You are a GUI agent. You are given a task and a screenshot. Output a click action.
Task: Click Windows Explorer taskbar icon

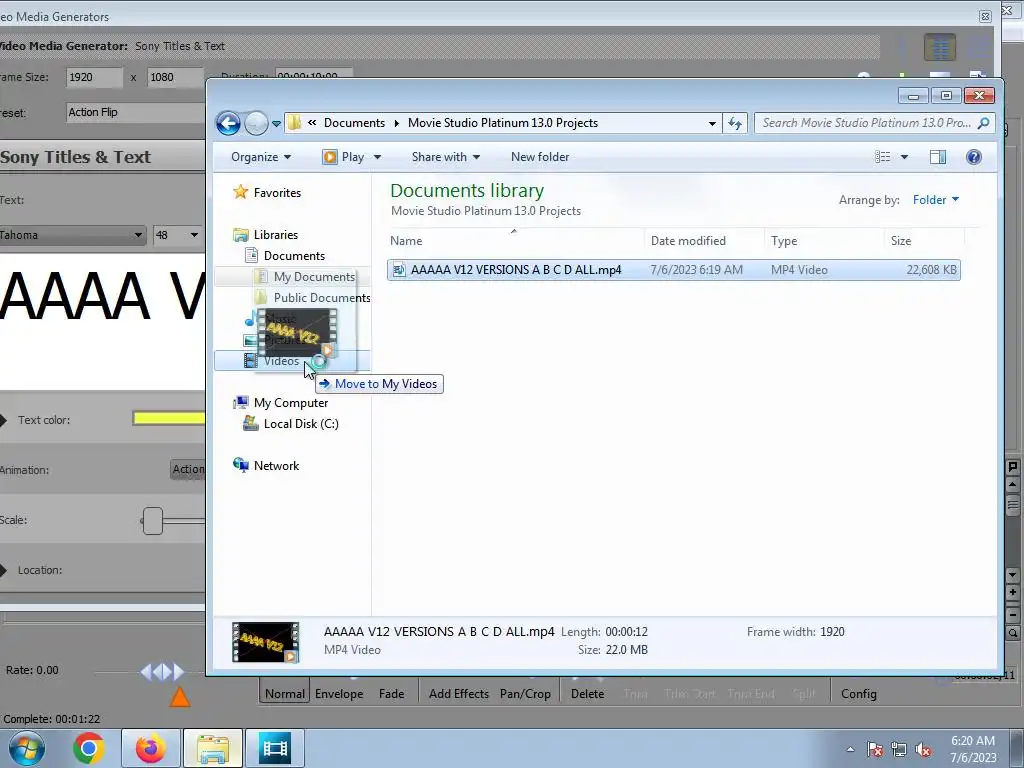[x=213, y=748]
